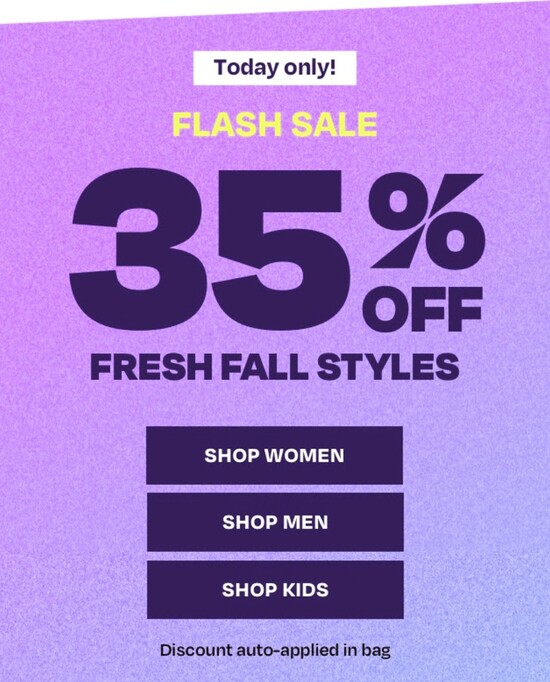
Task: Click the yellow FLASH SALE heading
Action: tap(275, 124)
